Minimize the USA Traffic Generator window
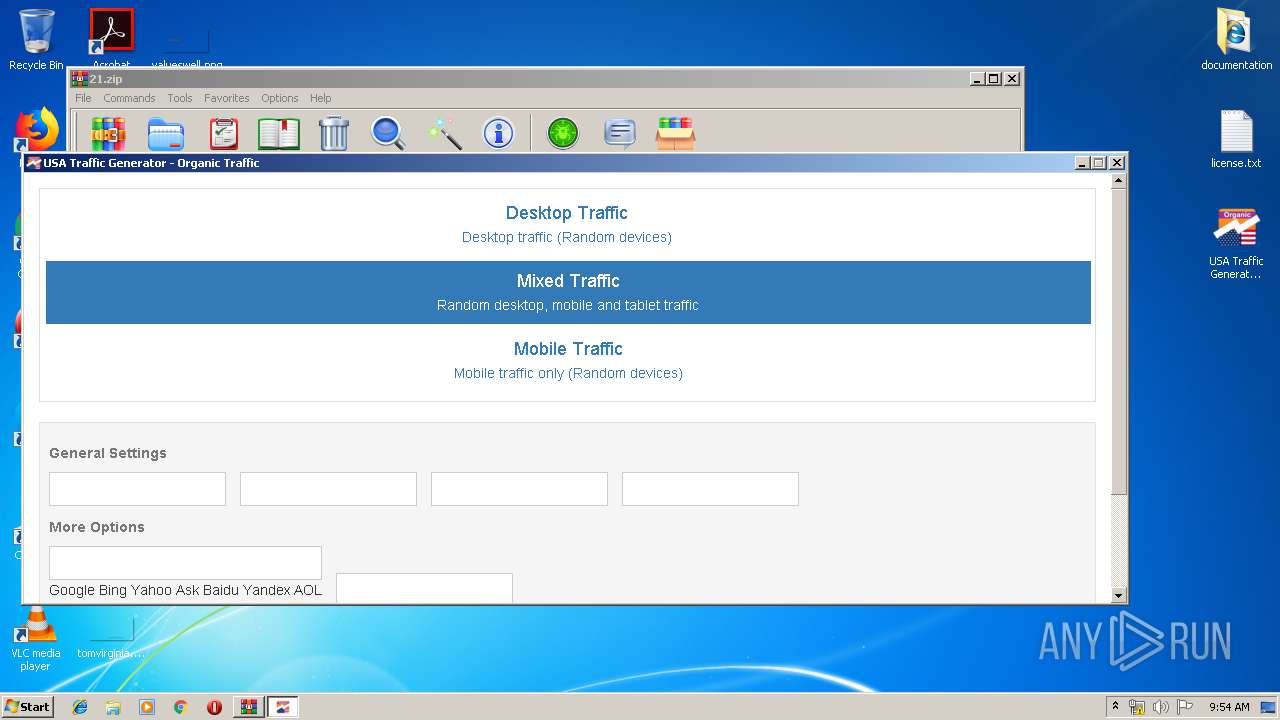 click(x=1082, y=162)
